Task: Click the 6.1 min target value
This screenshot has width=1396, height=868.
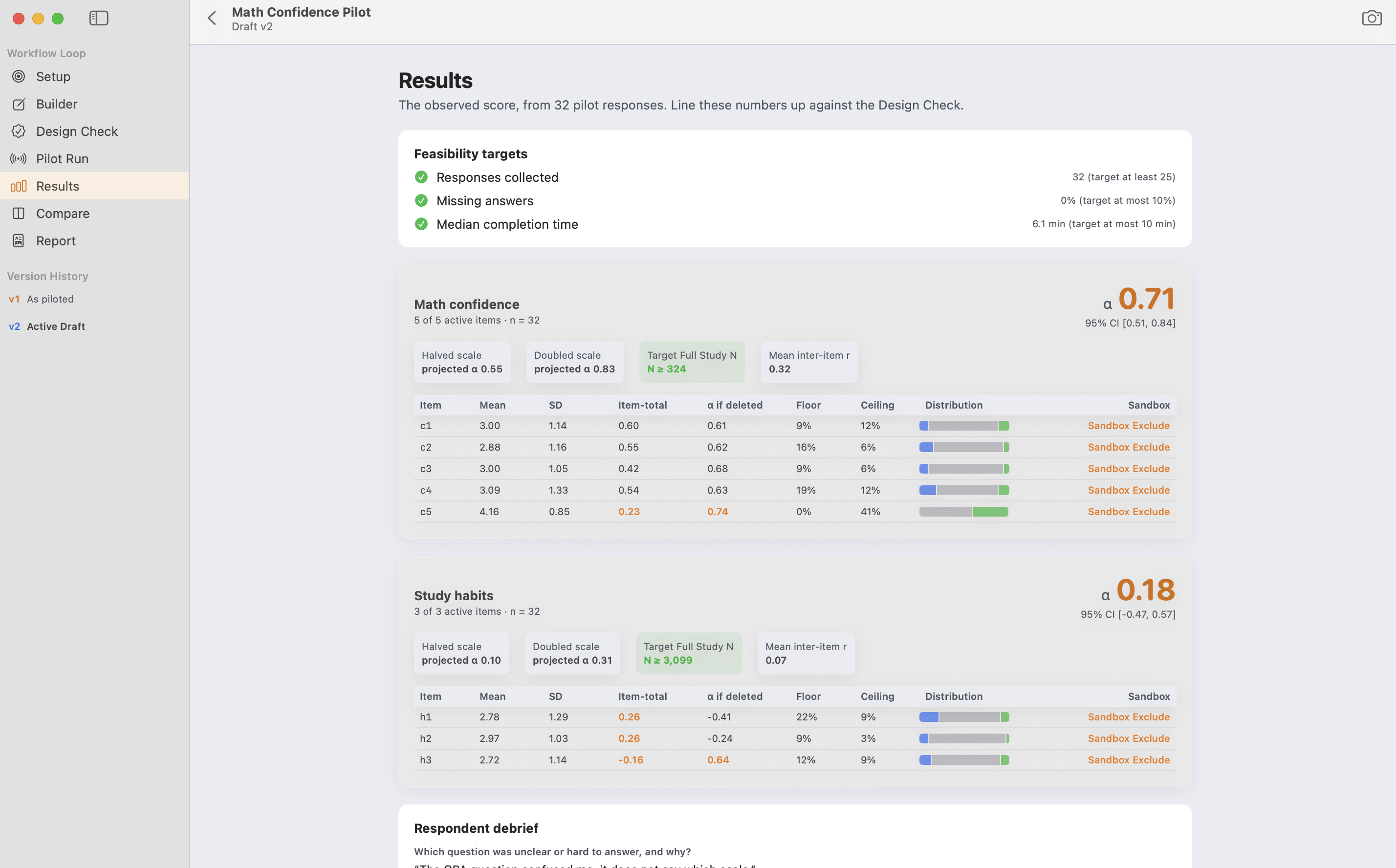Action: 1103,224
